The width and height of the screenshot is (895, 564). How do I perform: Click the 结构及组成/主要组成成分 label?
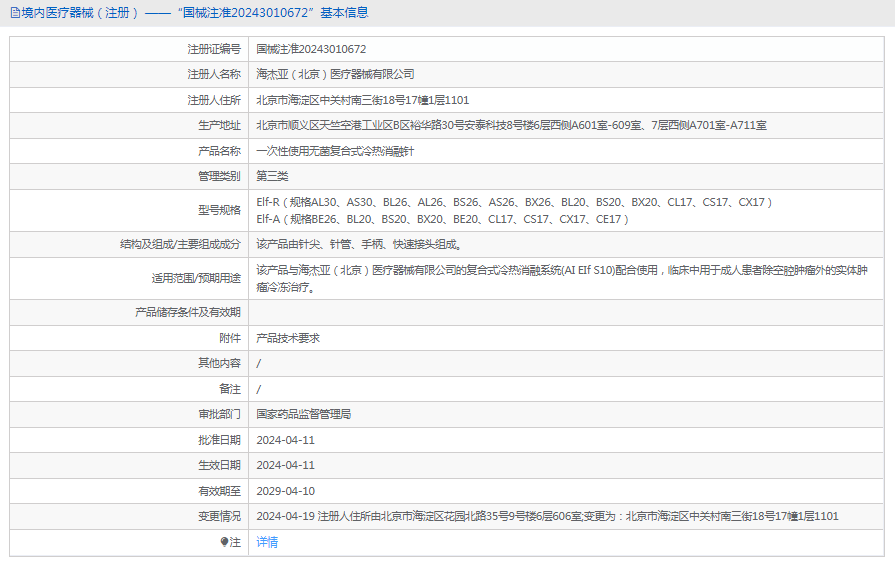click(x=180, y=244)
